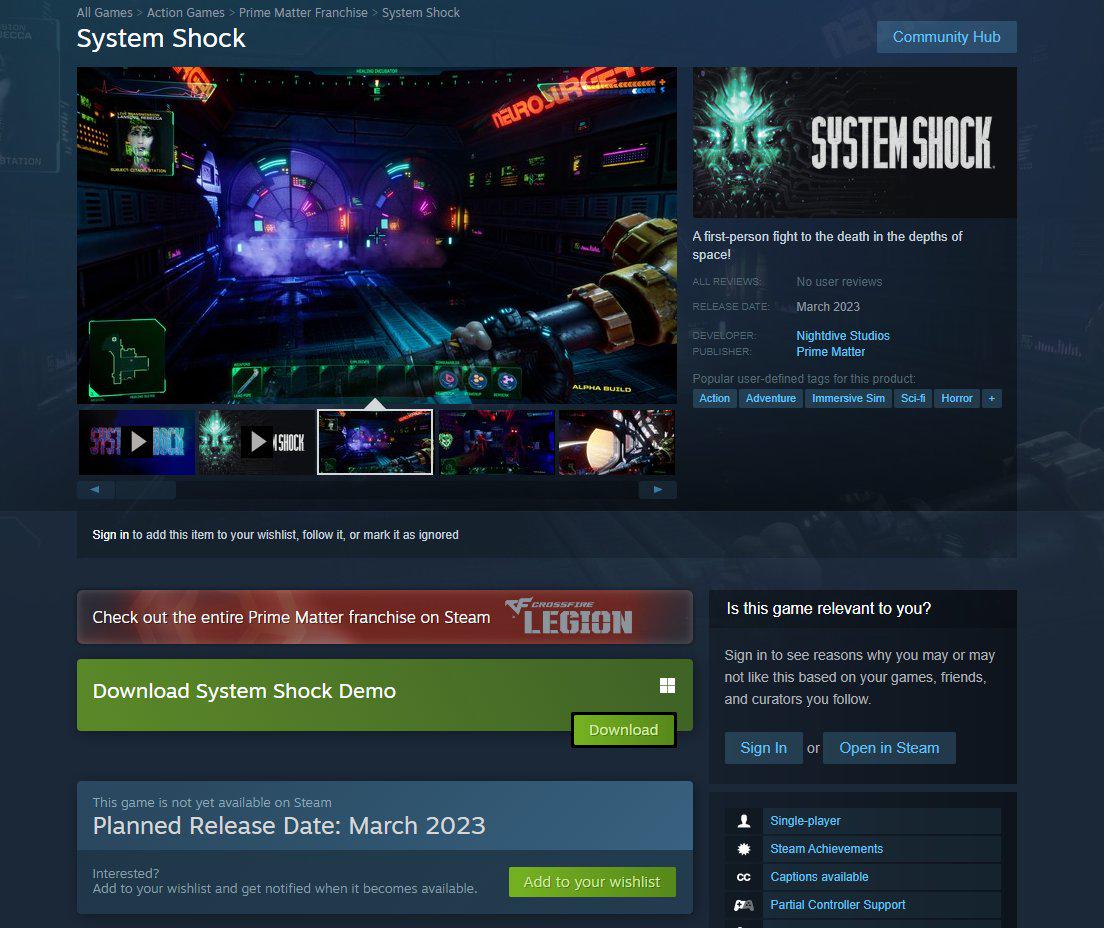Download the System Shock demo
Image resolution: width=1104 pixels, height=928 pixels.
tap(624, 730)
